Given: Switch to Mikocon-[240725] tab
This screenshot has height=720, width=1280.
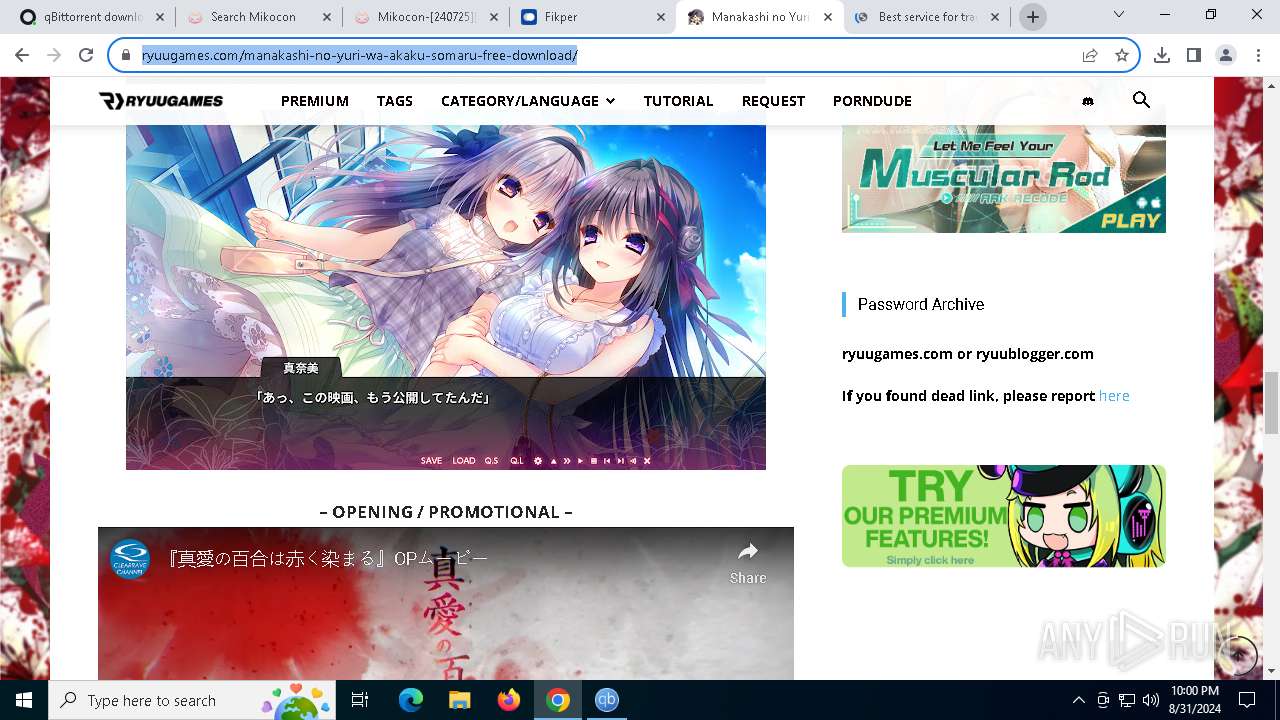Looking at the screenshot, I should pos(425,17).
